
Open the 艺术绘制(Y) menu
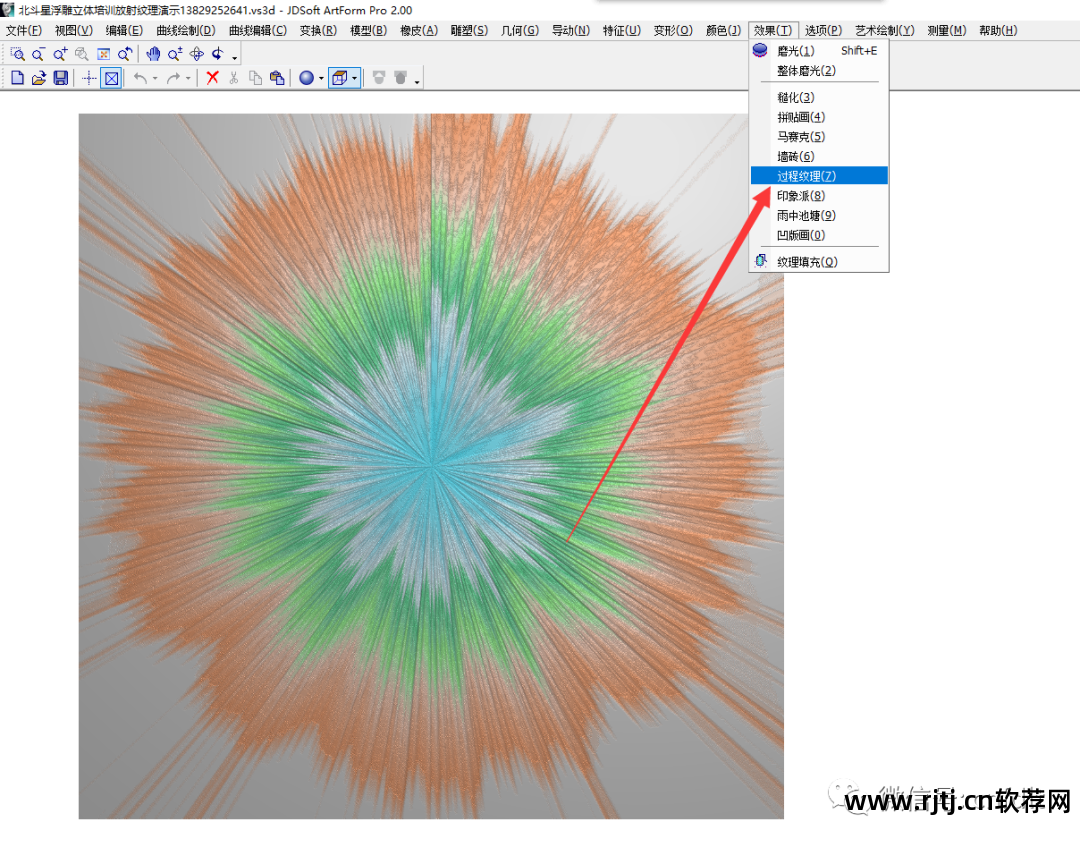884,30
